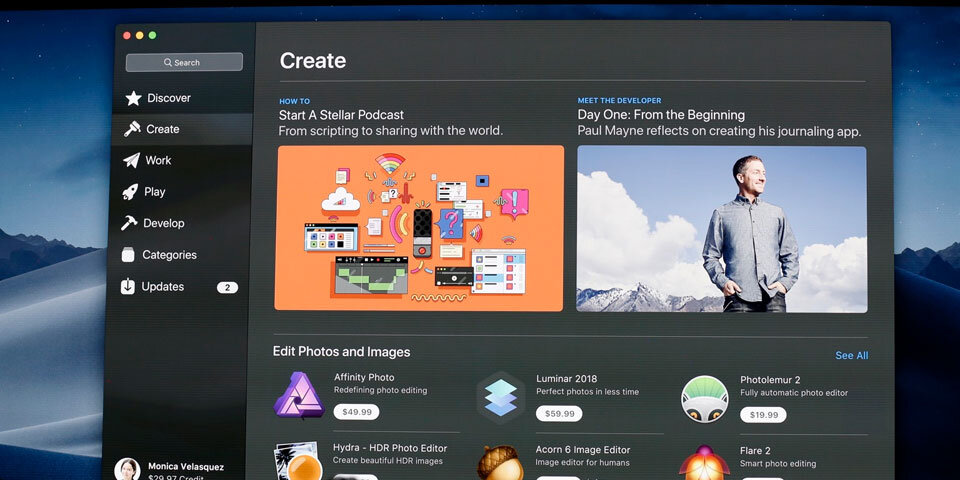Click the Smart photo editing subtitle
The height and width of the screenshot is (480, 960).
click(778, 464)
